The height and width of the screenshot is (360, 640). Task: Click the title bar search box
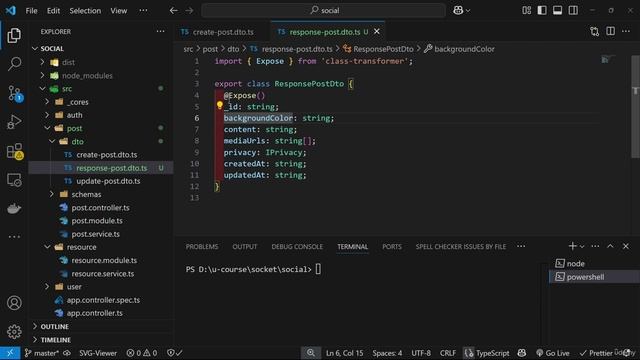click(x=324, y=11)
